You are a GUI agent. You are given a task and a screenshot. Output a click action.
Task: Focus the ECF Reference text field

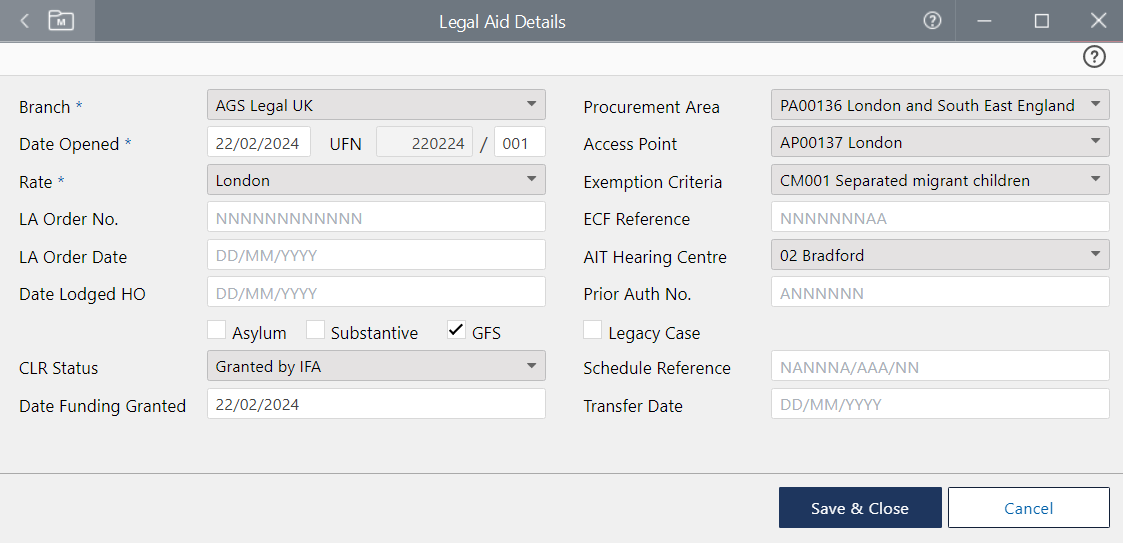tap(939, 217)
